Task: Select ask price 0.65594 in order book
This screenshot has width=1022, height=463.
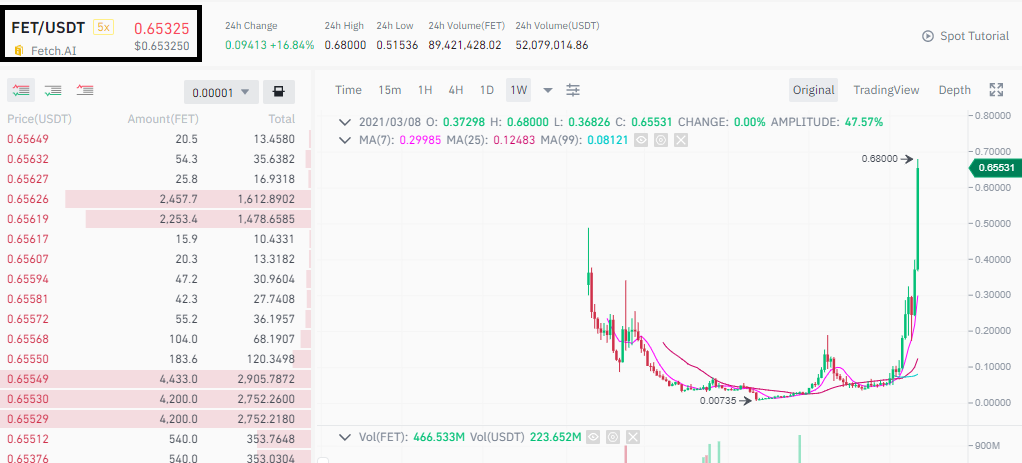Action: 28,279
